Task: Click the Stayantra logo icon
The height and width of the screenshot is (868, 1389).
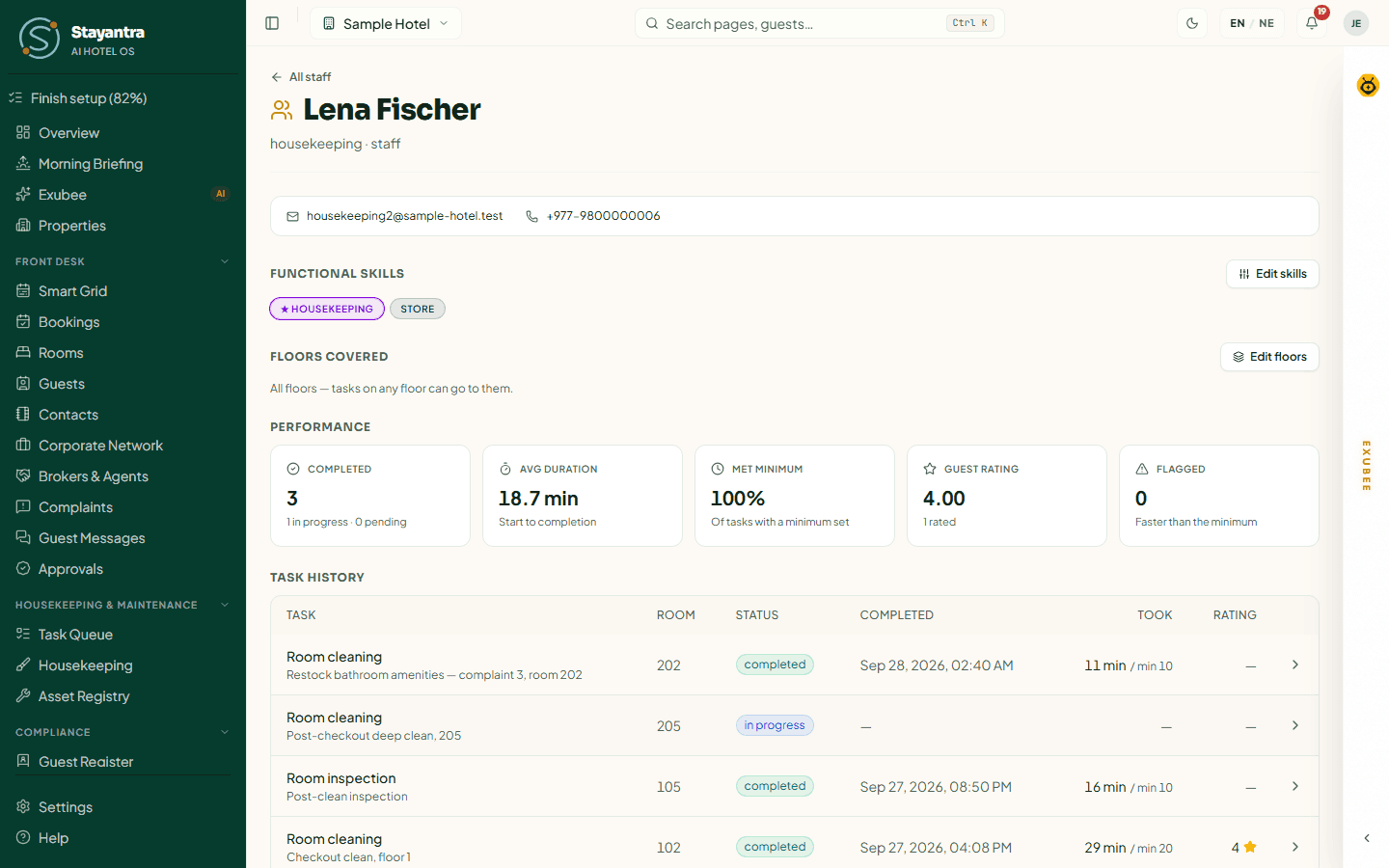Action: click(40, 38)
